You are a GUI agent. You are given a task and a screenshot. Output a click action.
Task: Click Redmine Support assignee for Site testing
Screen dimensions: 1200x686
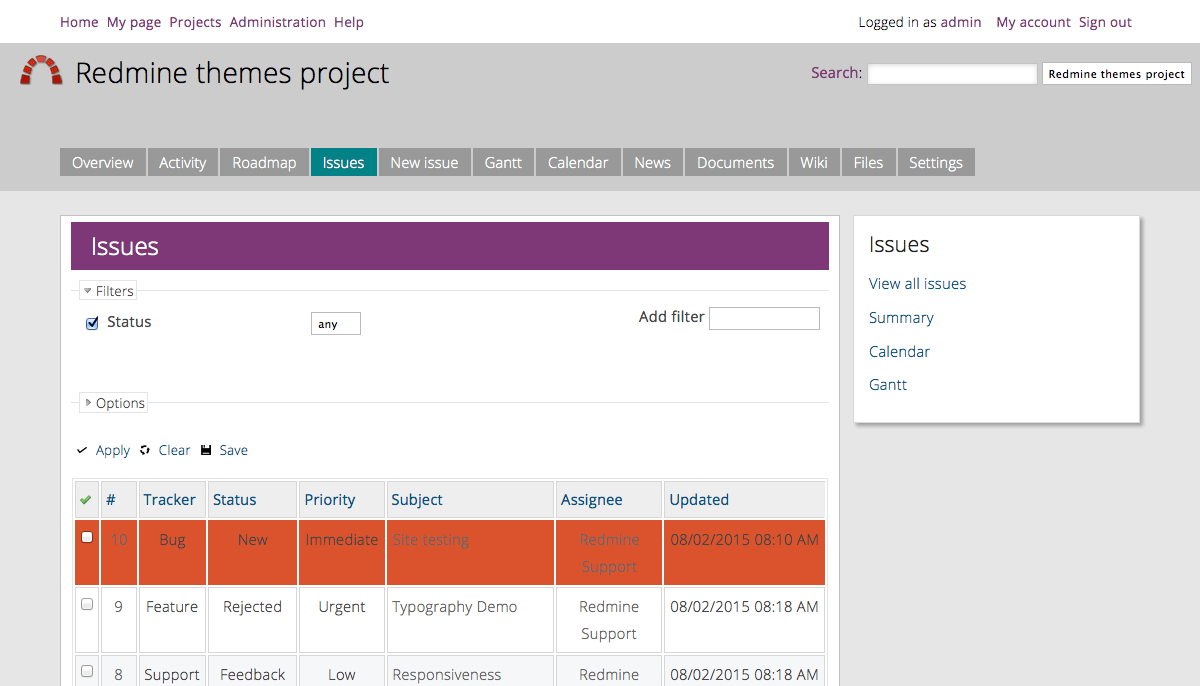coord(609,553)
